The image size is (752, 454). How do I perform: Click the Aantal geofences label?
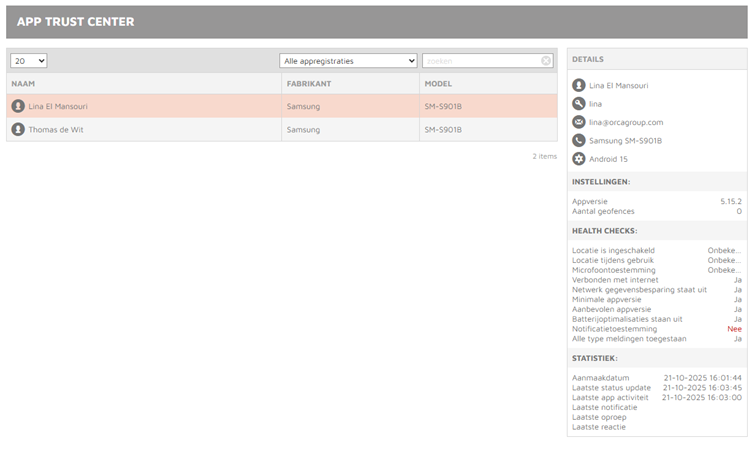[x=603, y=211]
